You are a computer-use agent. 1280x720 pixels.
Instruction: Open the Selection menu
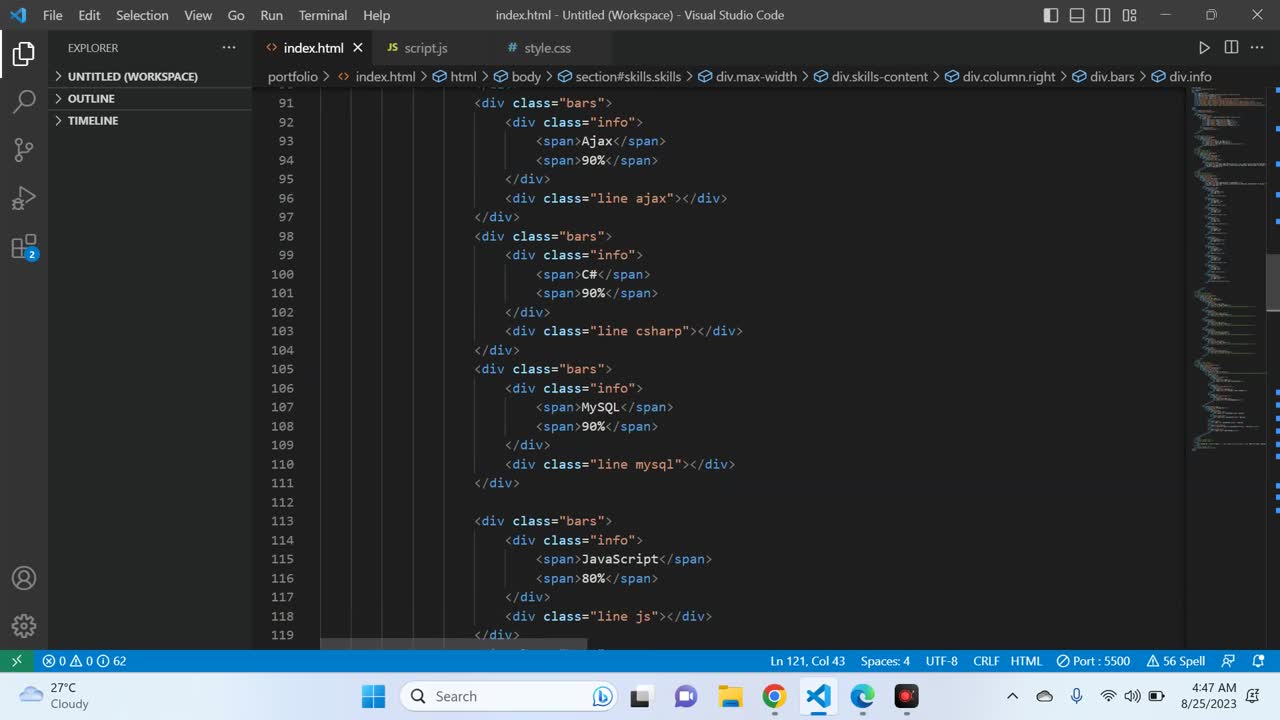(142, 15)
